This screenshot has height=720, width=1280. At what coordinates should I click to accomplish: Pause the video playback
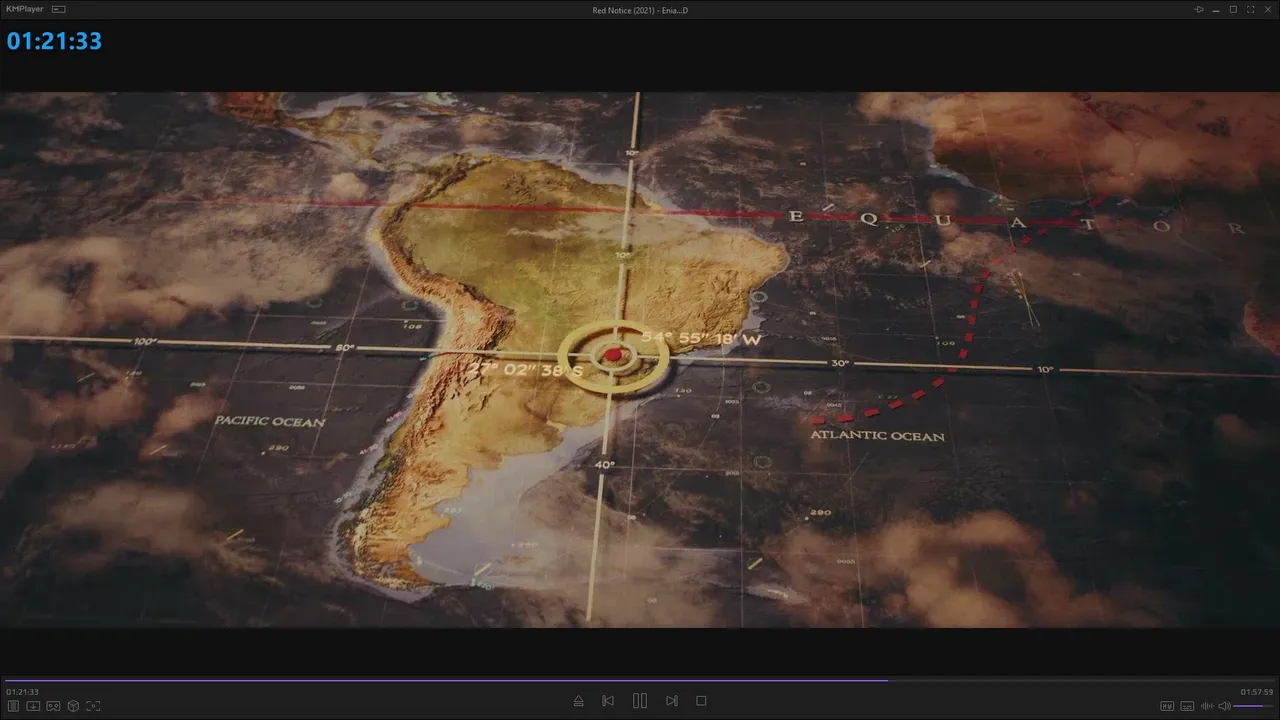pos(640,701)
